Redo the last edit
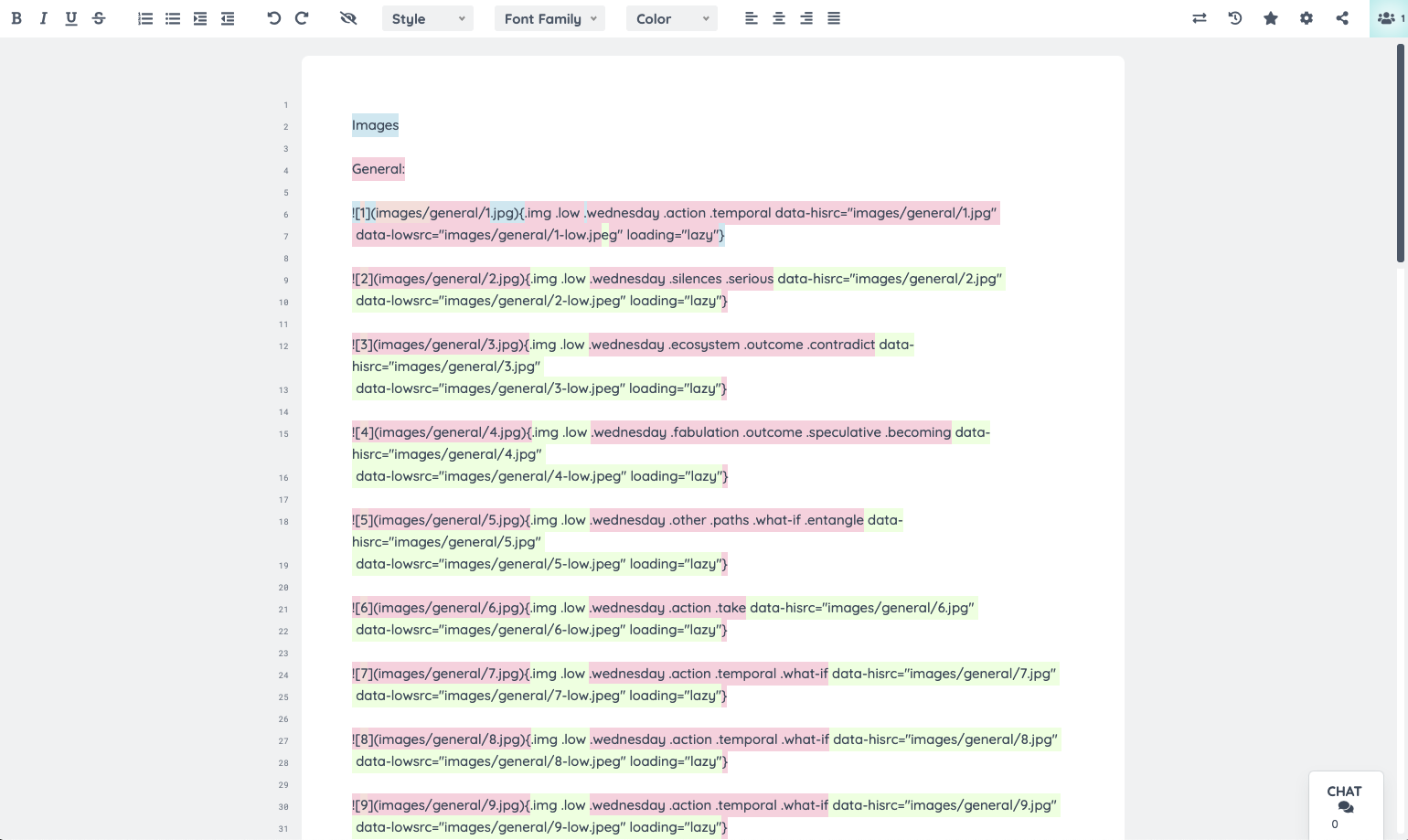 [302, 18]
